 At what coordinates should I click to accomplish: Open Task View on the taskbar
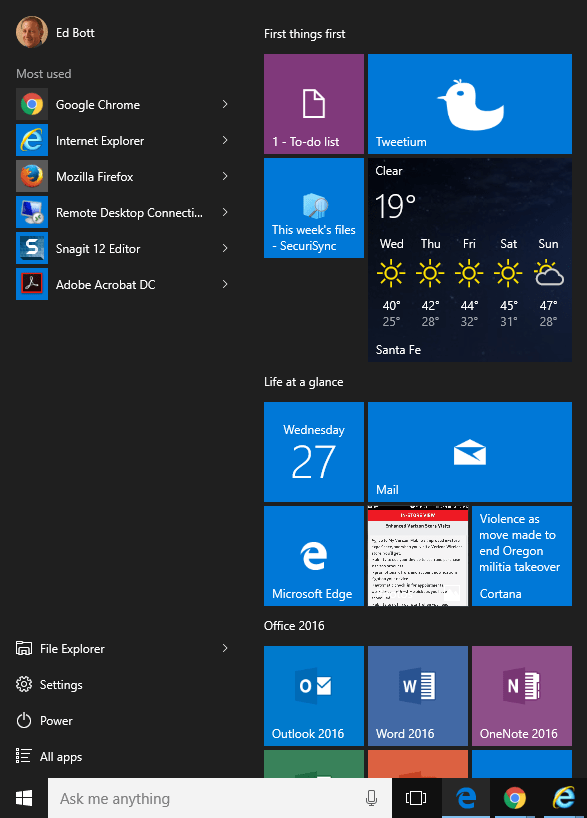(416, 798)
